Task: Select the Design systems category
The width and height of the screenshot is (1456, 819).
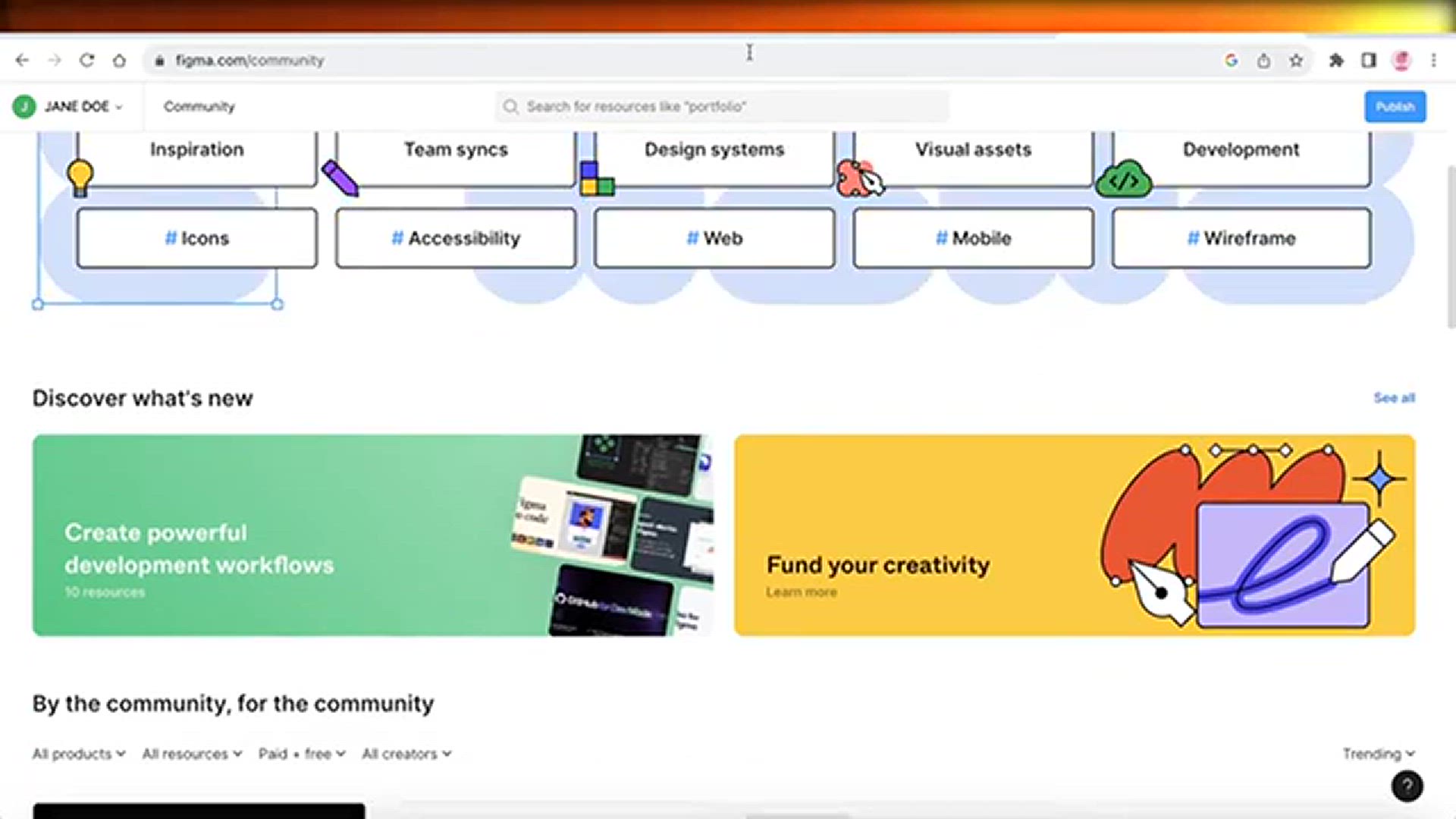Action: pyautogui.click(x=714, y=151)
